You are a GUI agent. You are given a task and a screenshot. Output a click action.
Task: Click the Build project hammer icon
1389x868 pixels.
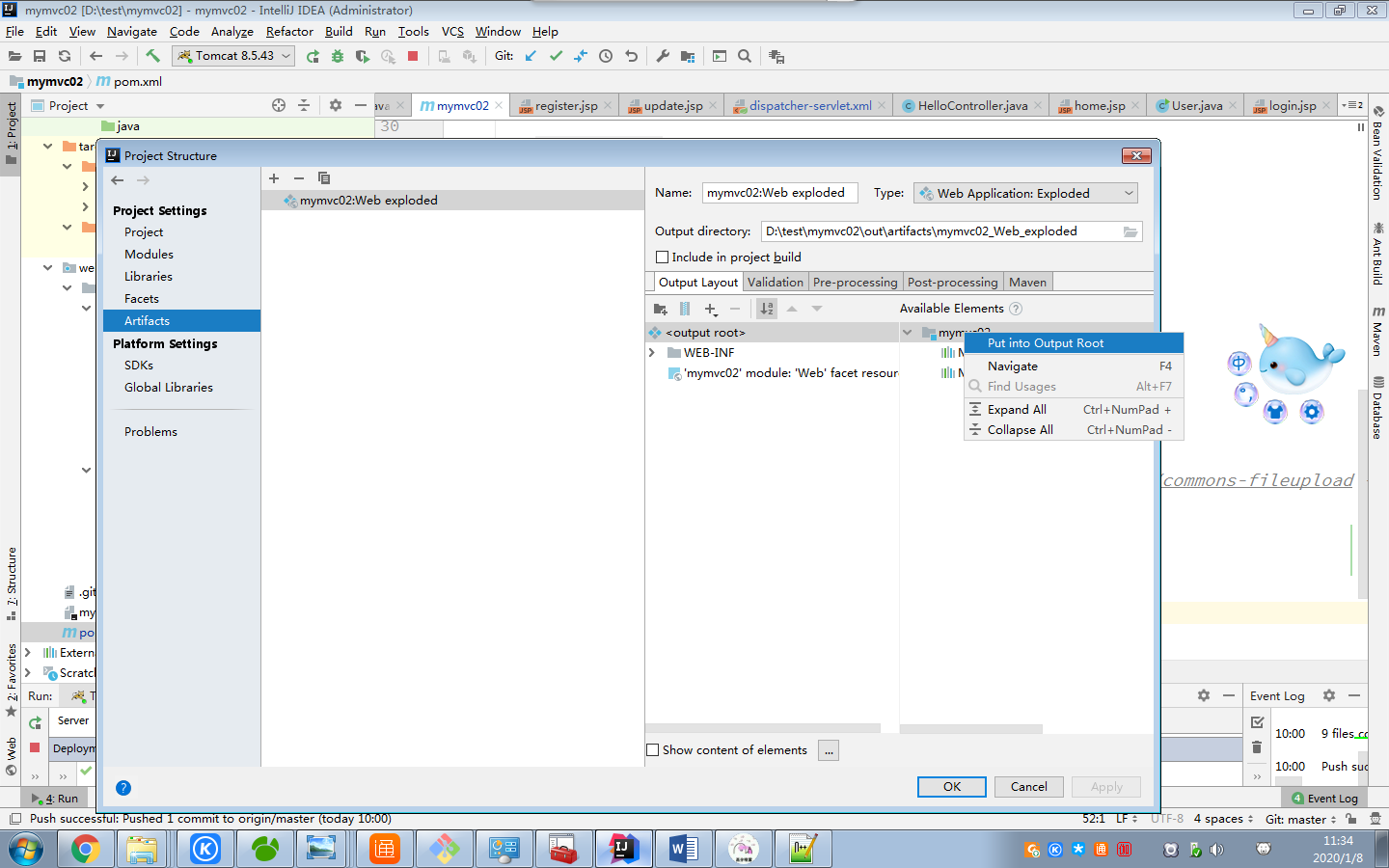click(x=152, y=56)
